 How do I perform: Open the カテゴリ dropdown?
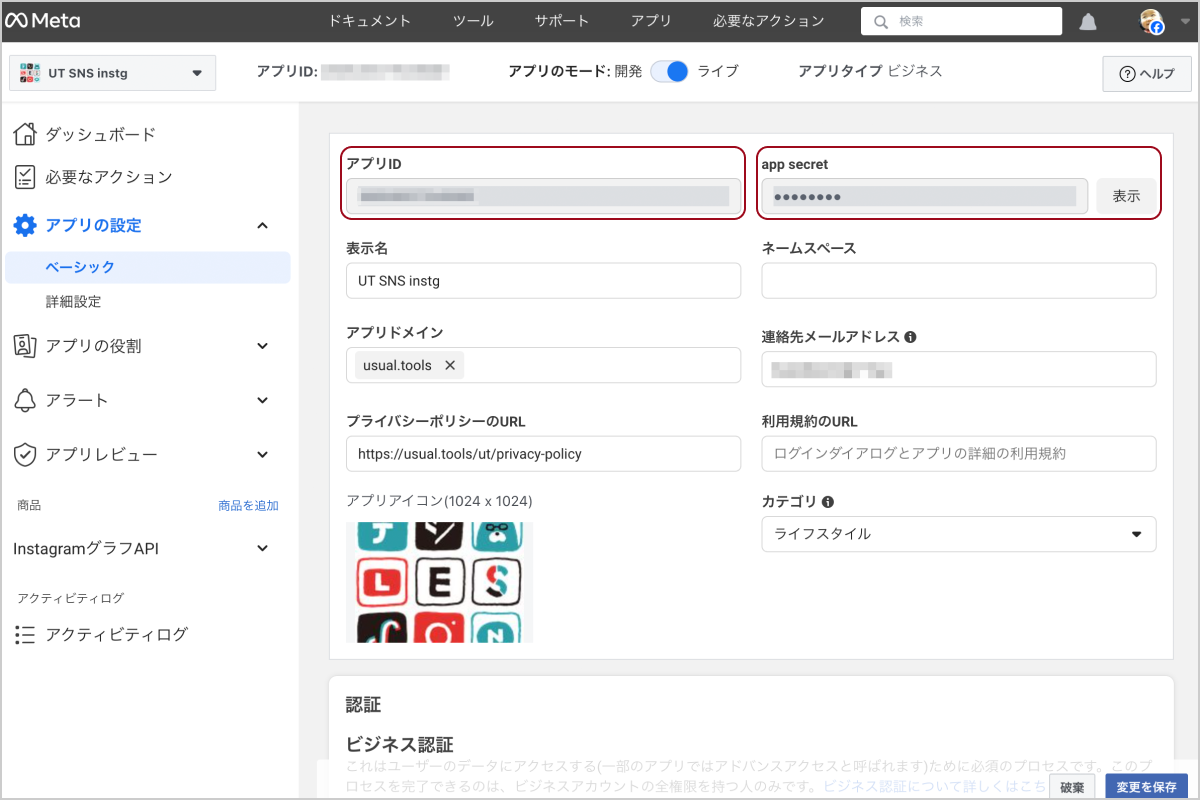(x=958, y=534)
